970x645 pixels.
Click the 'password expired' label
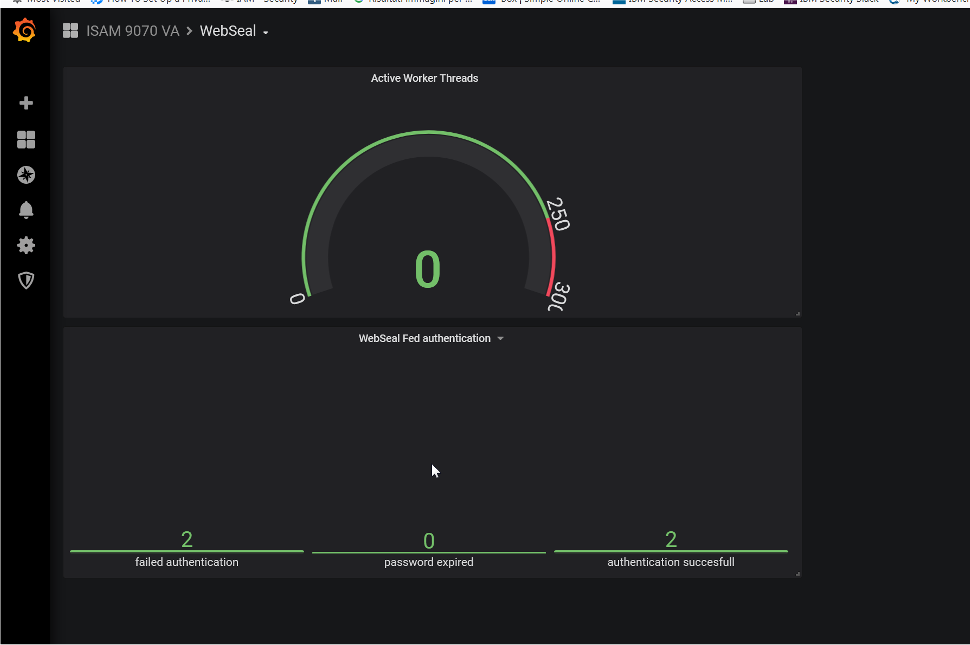point(429,562)
